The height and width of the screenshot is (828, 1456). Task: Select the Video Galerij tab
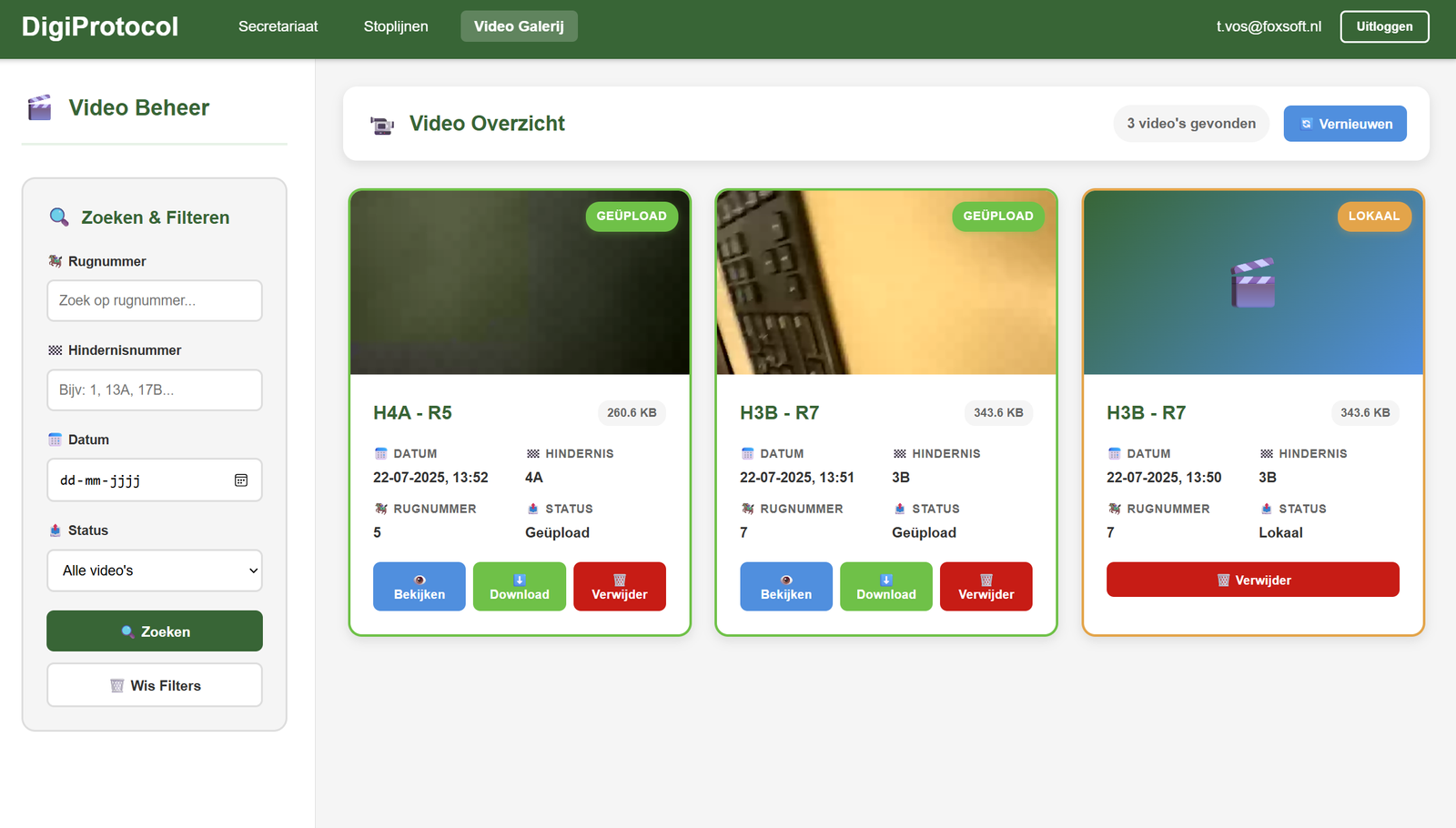(519, 26)
